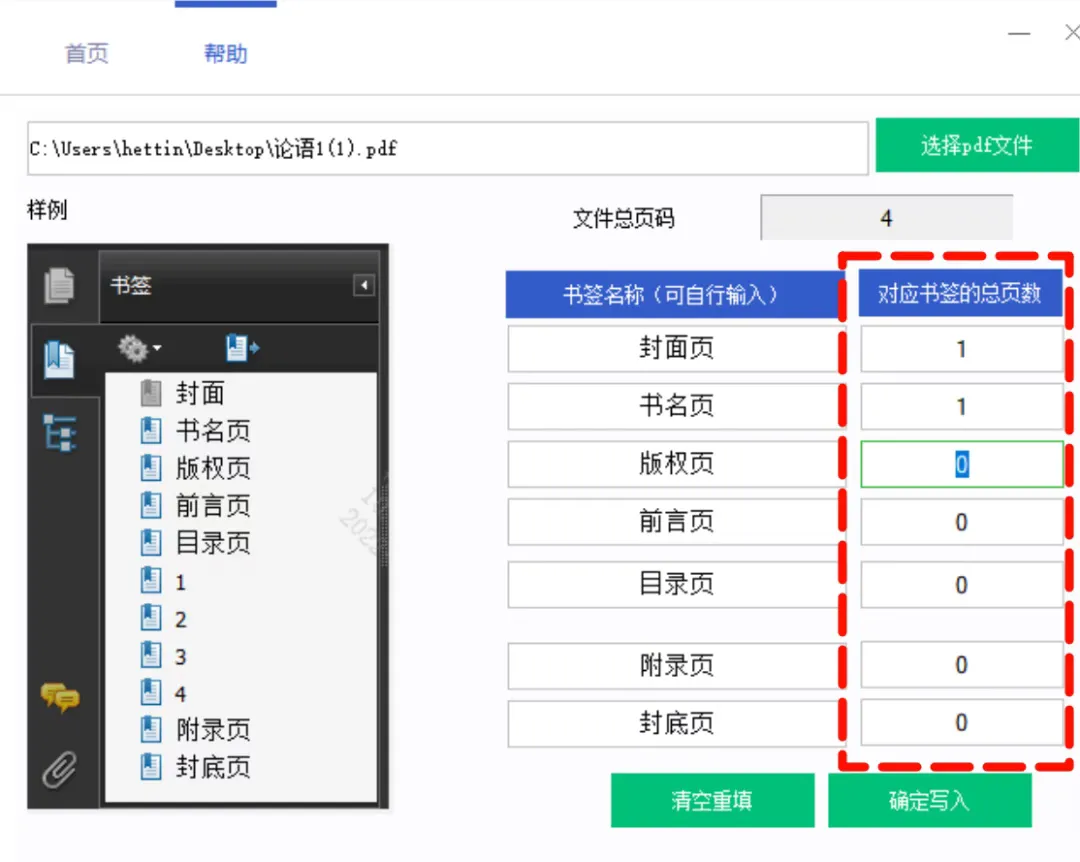Click the new bookmark icon
The height and width of the screenshot is (862, 1080).
(x=241, y=348)
